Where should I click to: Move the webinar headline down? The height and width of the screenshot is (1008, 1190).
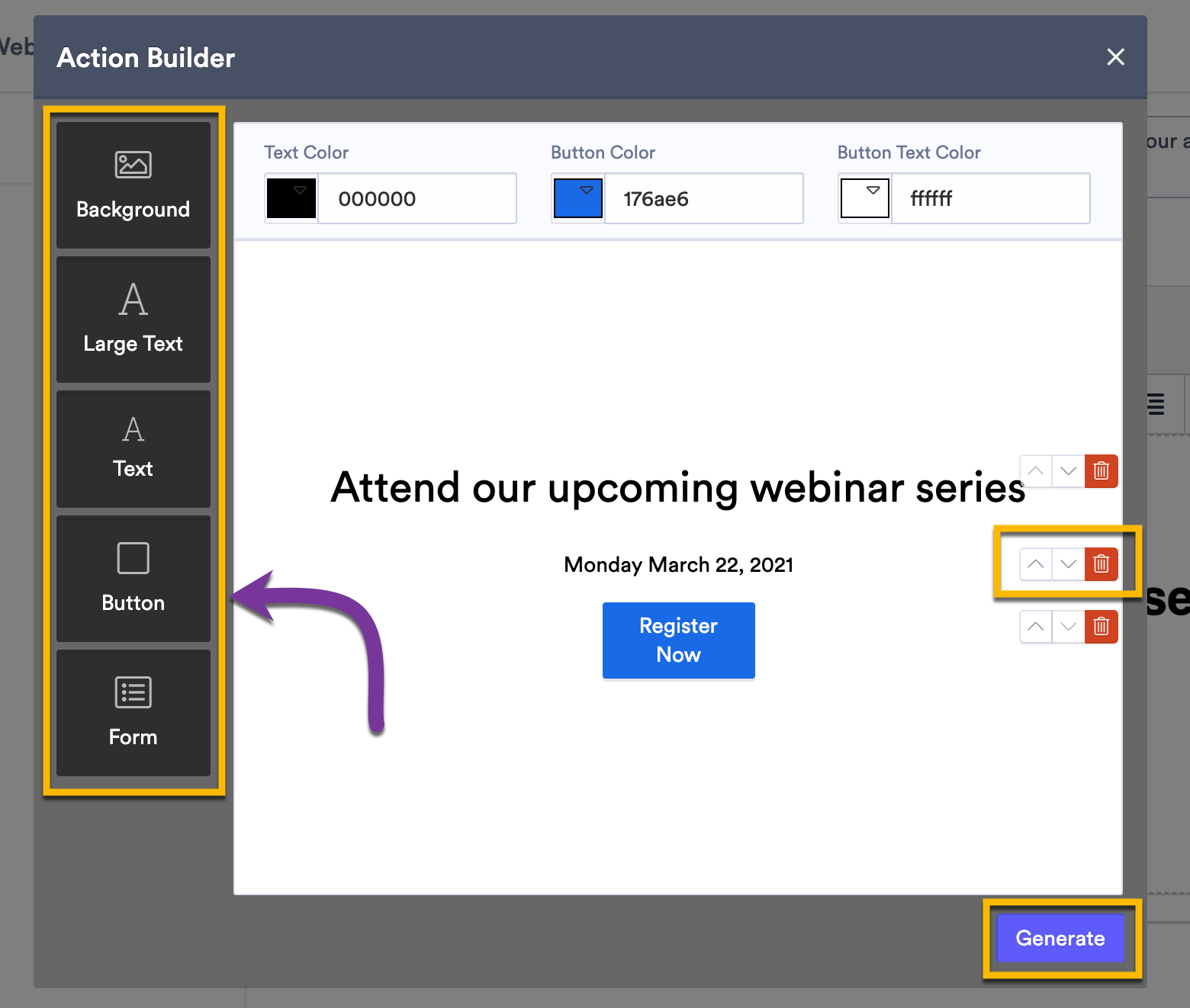pos(1069,471)
